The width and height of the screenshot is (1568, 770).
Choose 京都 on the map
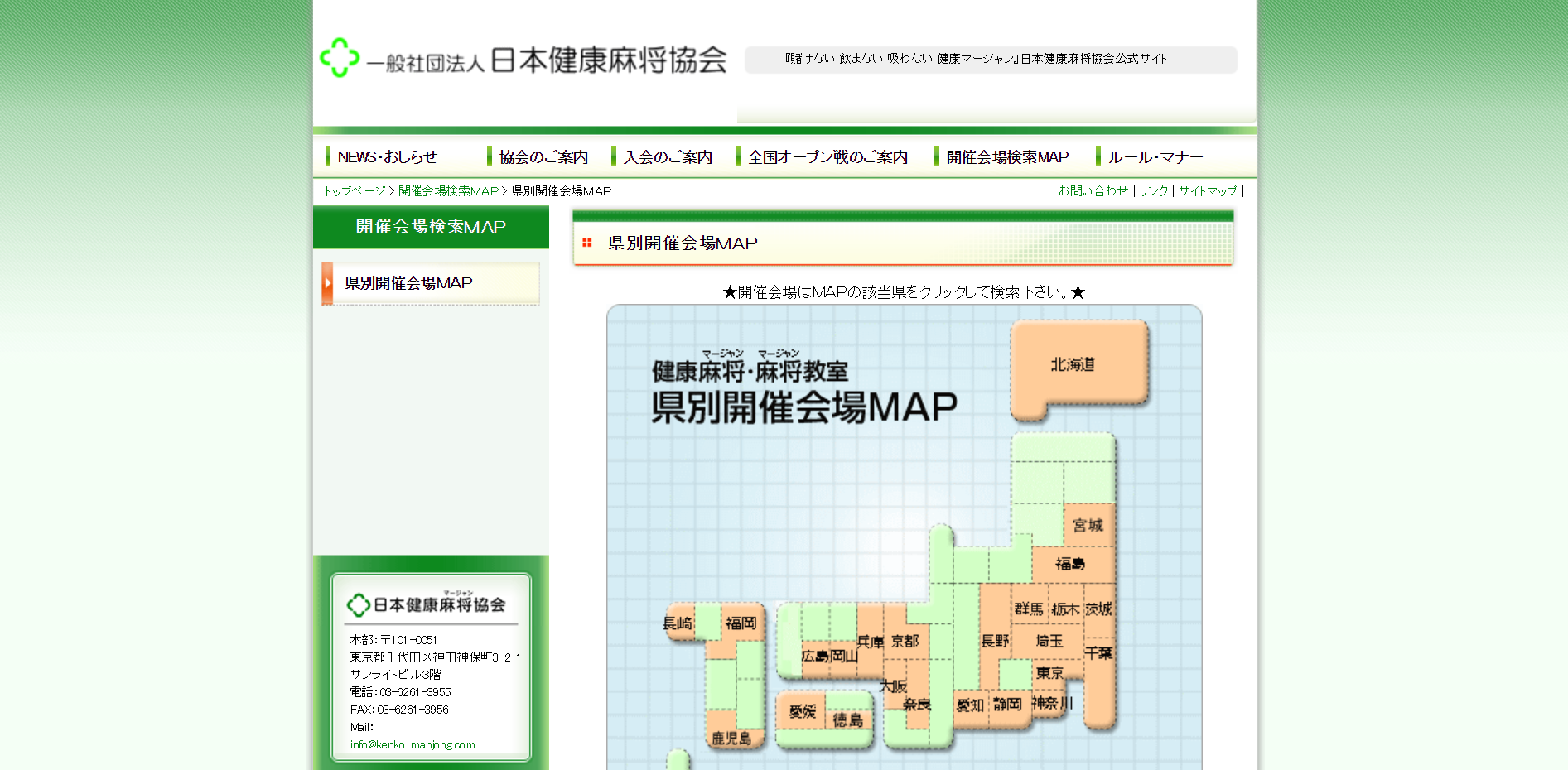pyautogui.click(x=906, y=641)
